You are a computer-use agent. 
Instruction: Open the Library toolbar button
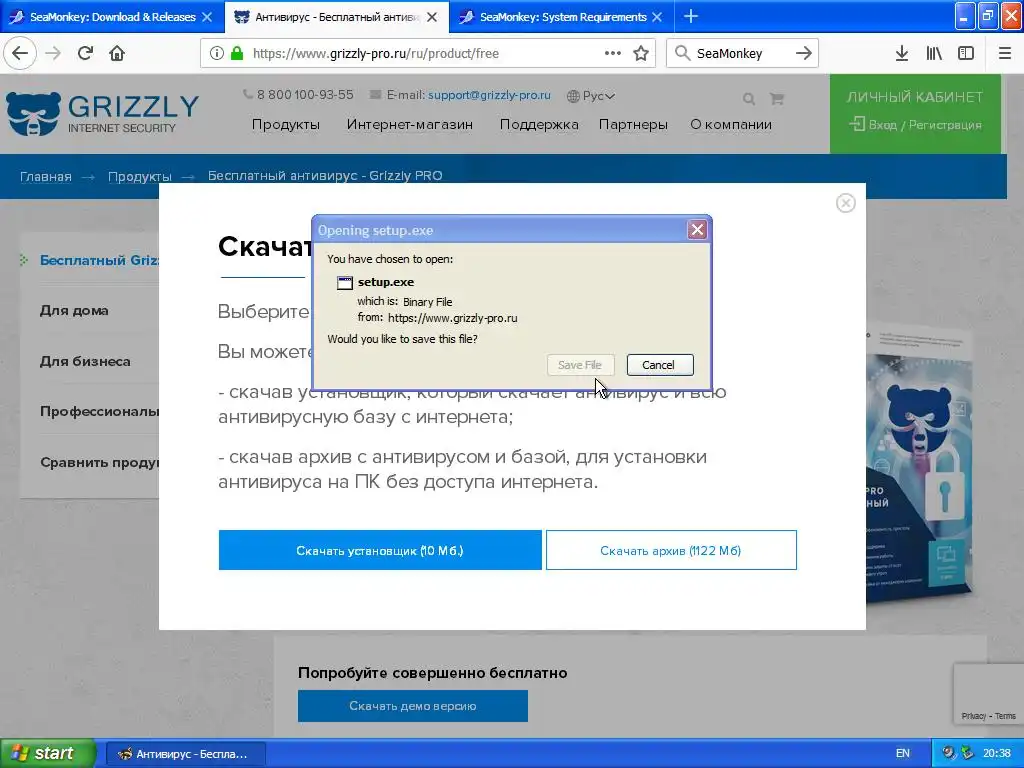click(x=934, y=53)
